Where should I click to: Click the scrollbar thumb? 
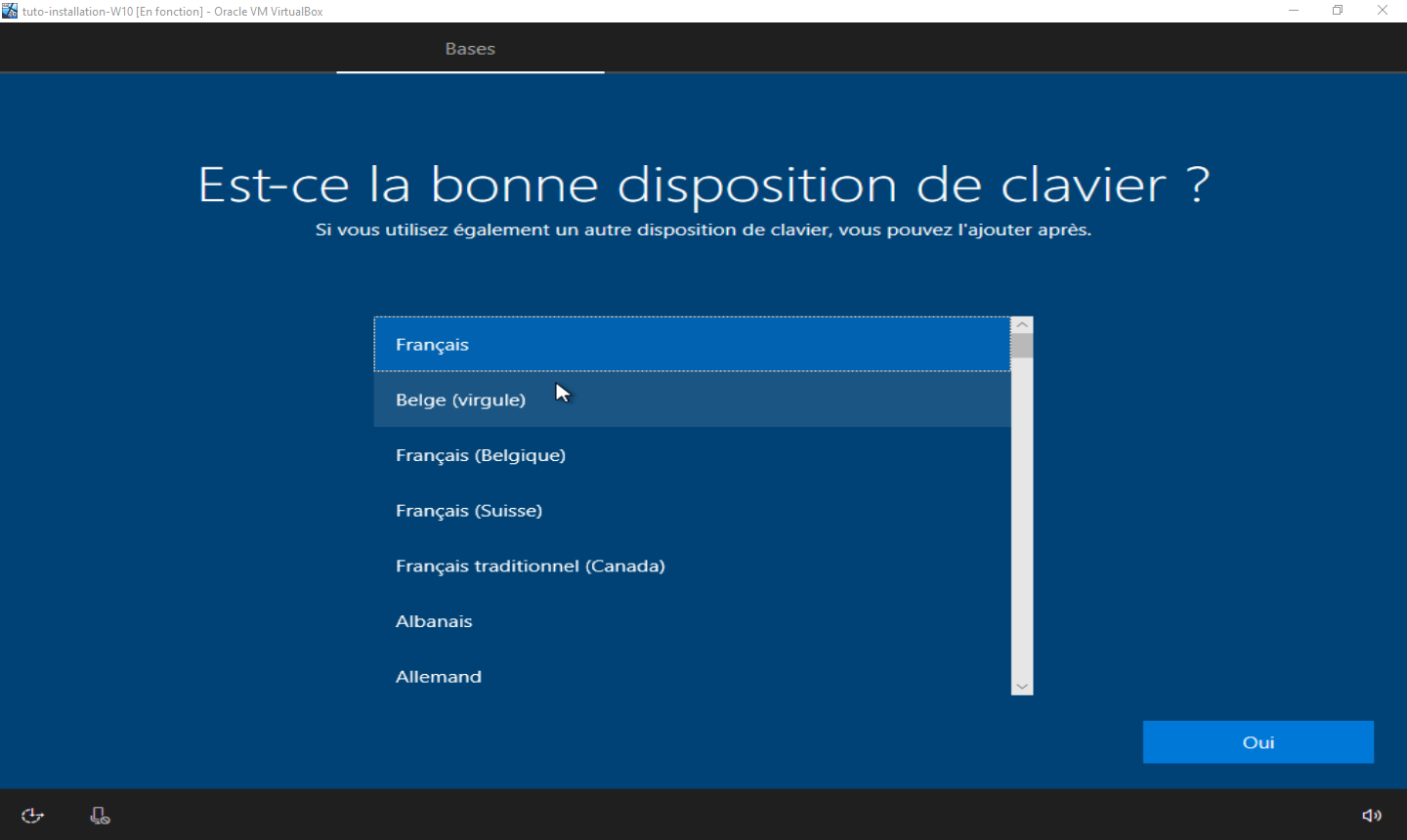pyautogui.click(x=1021, y=347)
